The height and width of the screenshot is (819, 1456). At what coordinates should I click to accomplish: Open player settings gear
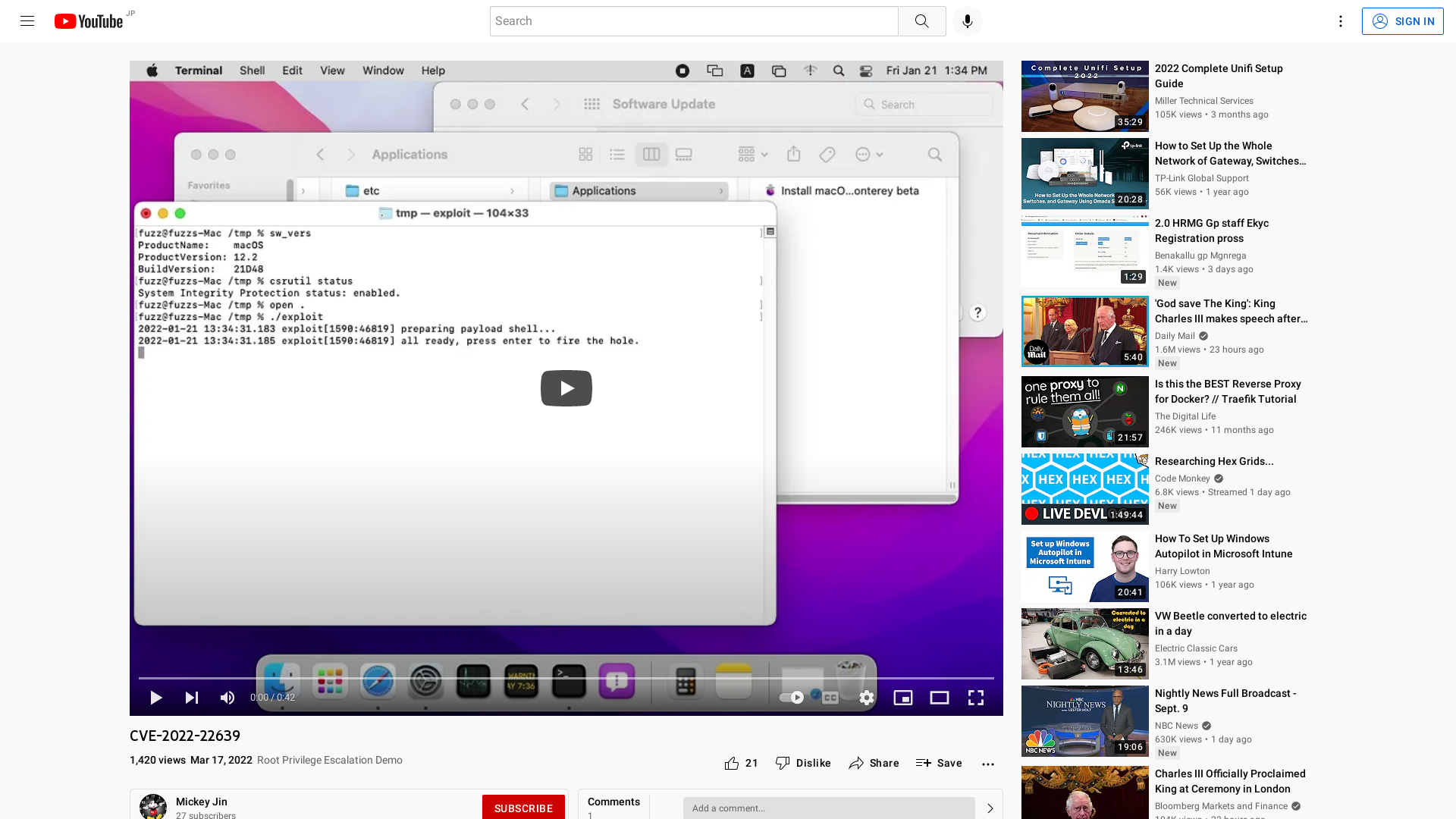click(x=867, y=698)
